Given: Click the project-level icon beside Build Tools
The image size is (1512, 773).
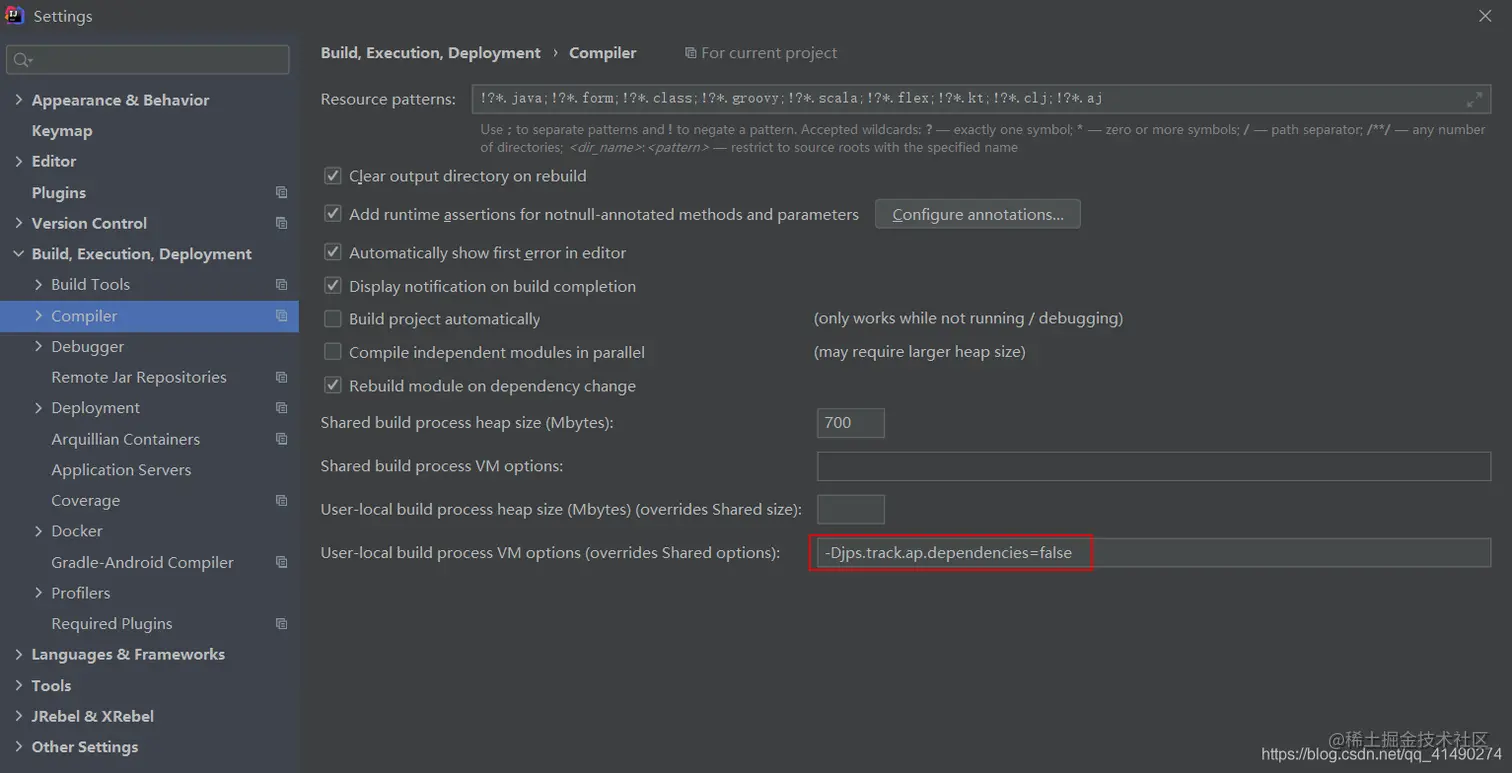Looking at the screenshot, I should pos(281,285).
